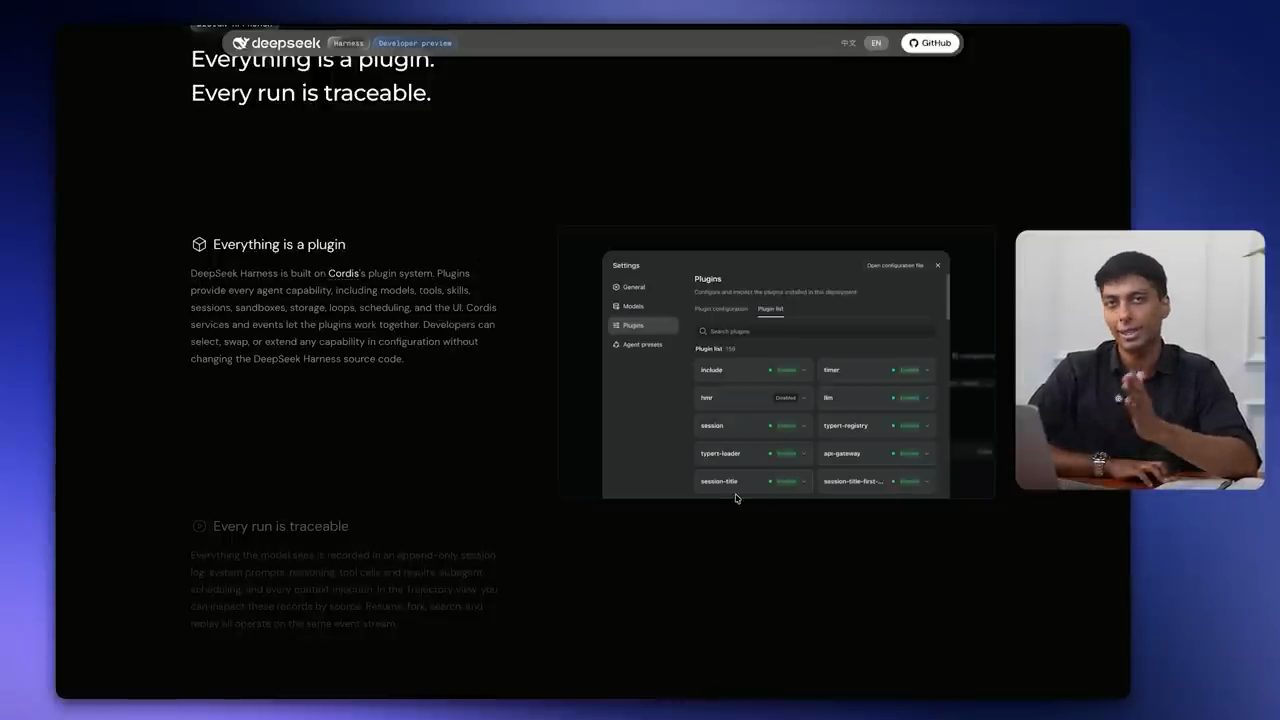1280x720 pixels.
Task: Switch to the Plugin list tab
Action: coord(770,309)
